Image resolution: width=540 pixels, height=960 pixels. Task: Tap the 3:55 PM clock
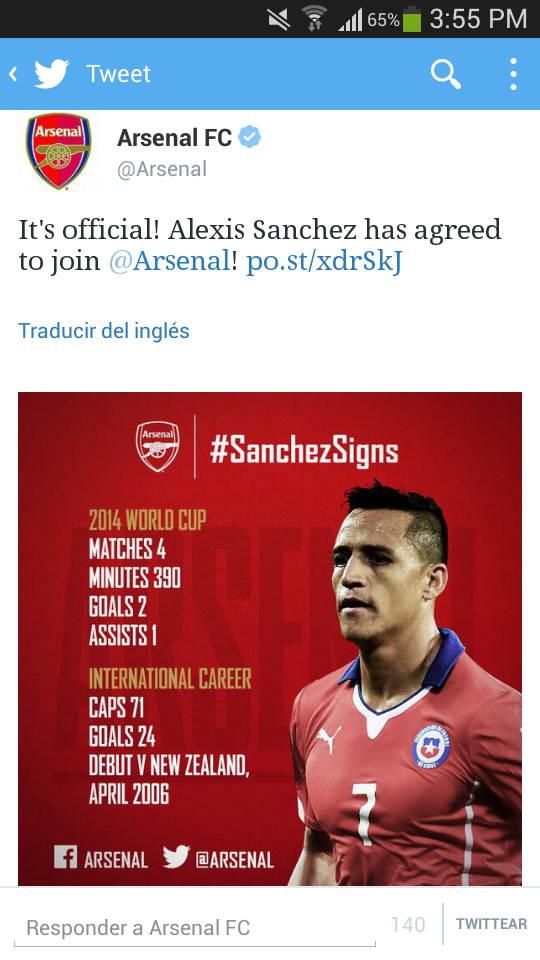[478, 19]
